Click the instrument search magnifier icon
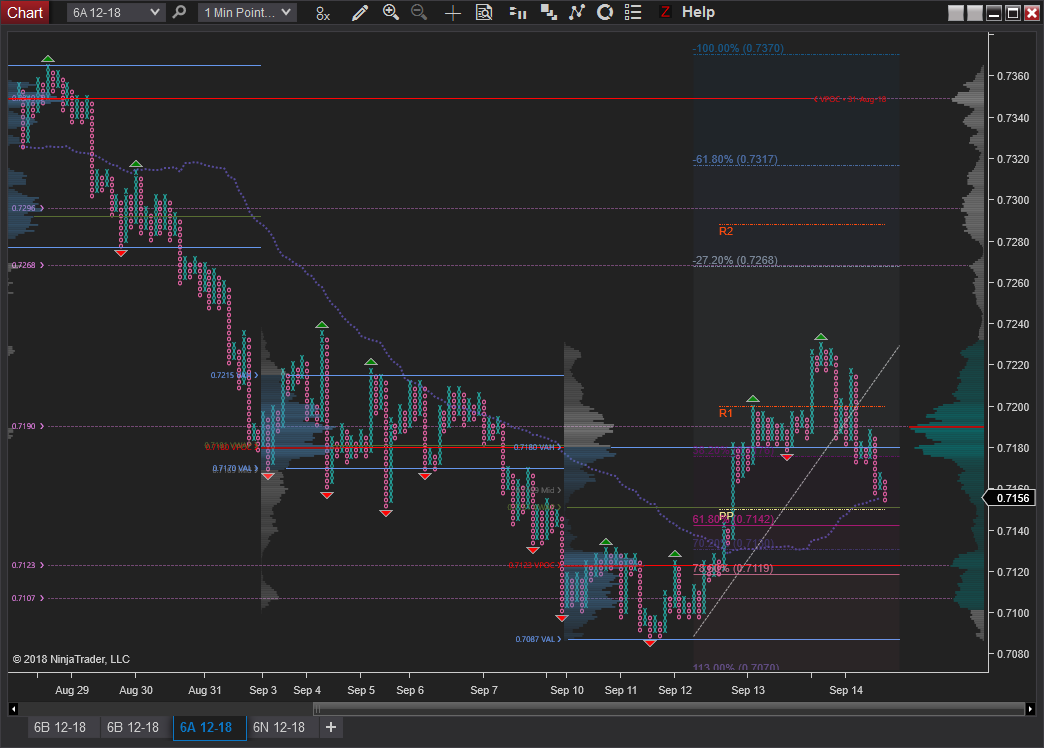Screen dimensions: 1044x748 [179, 12]
